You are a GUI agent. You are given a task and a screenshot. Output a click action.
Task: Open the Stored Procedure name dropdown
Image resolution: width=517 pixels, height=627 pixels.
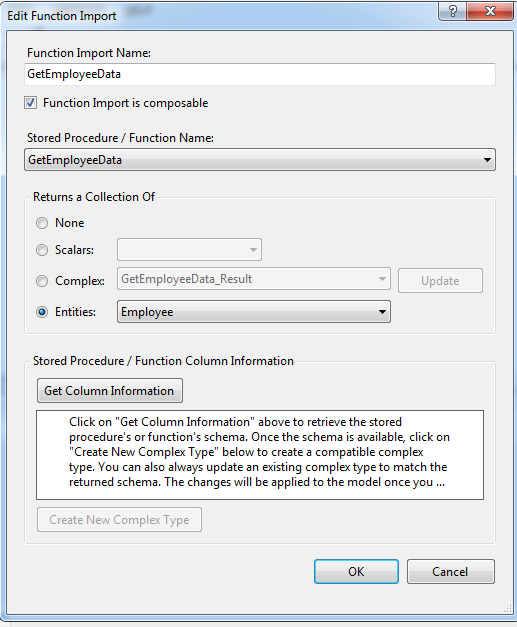(260, 160)
